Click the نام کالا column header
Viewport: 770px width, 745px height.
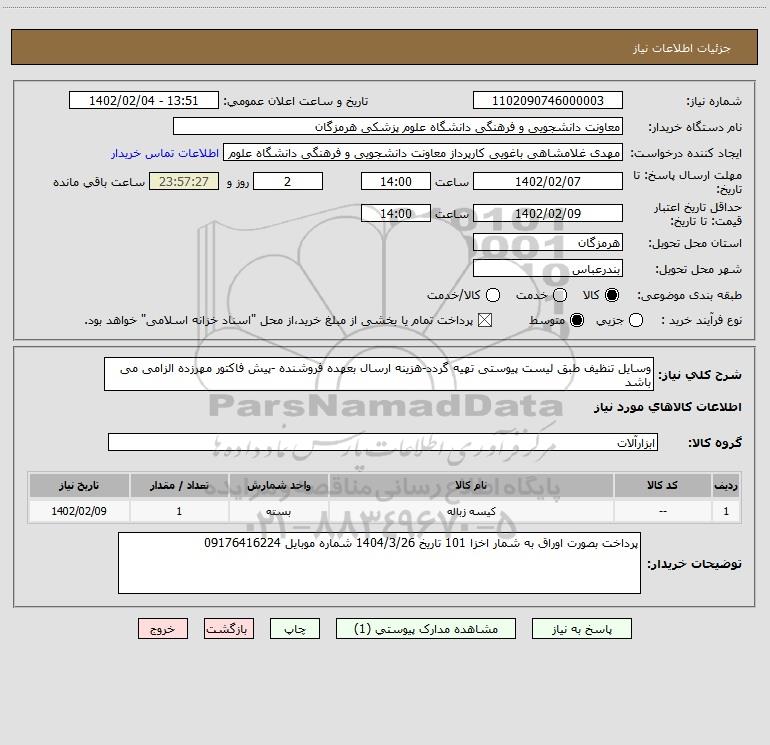click(x=471, y=485)
